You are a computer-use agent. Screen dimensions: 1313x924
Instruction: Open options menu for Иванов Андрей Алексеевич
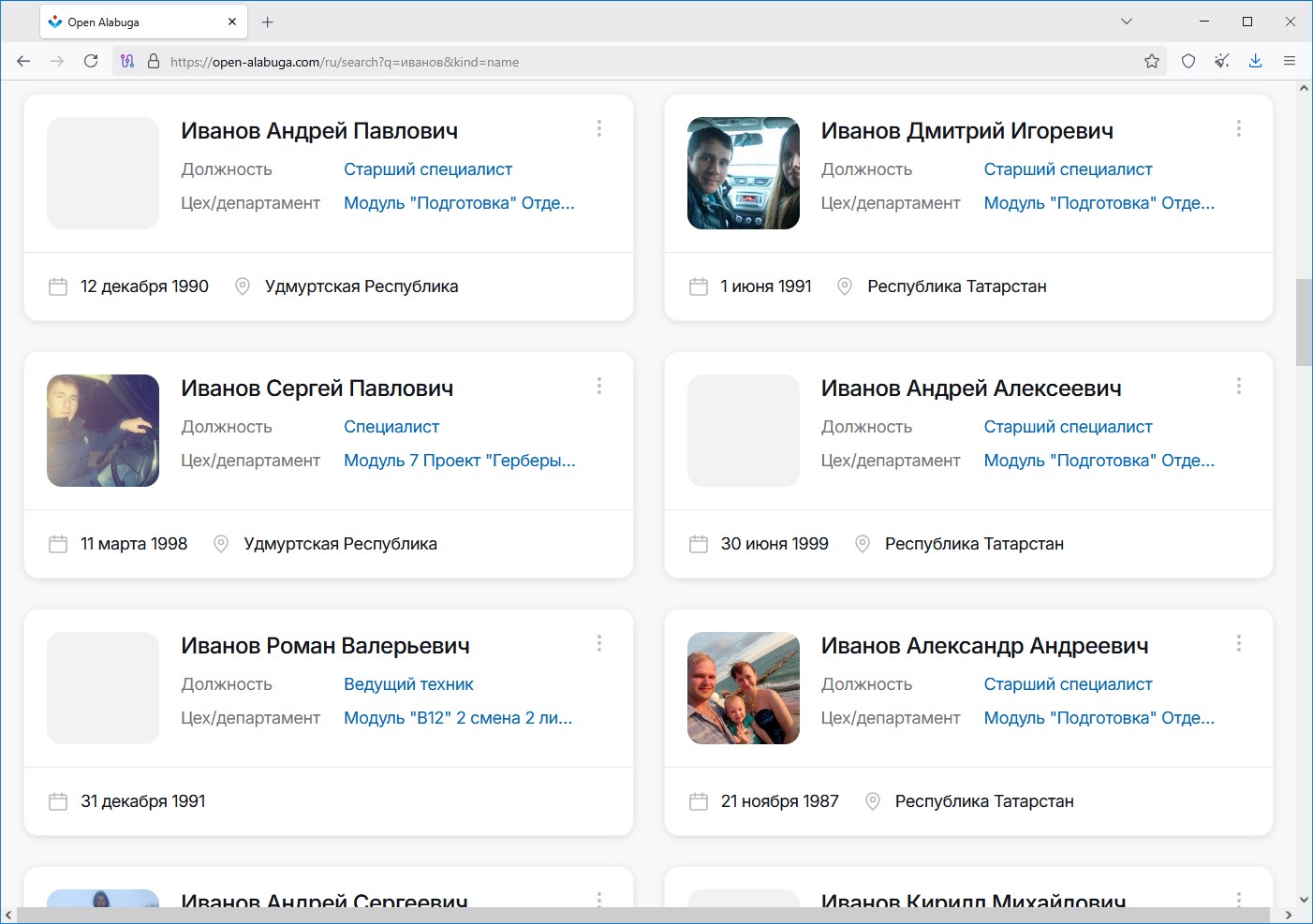click(x=1239, y=386)
